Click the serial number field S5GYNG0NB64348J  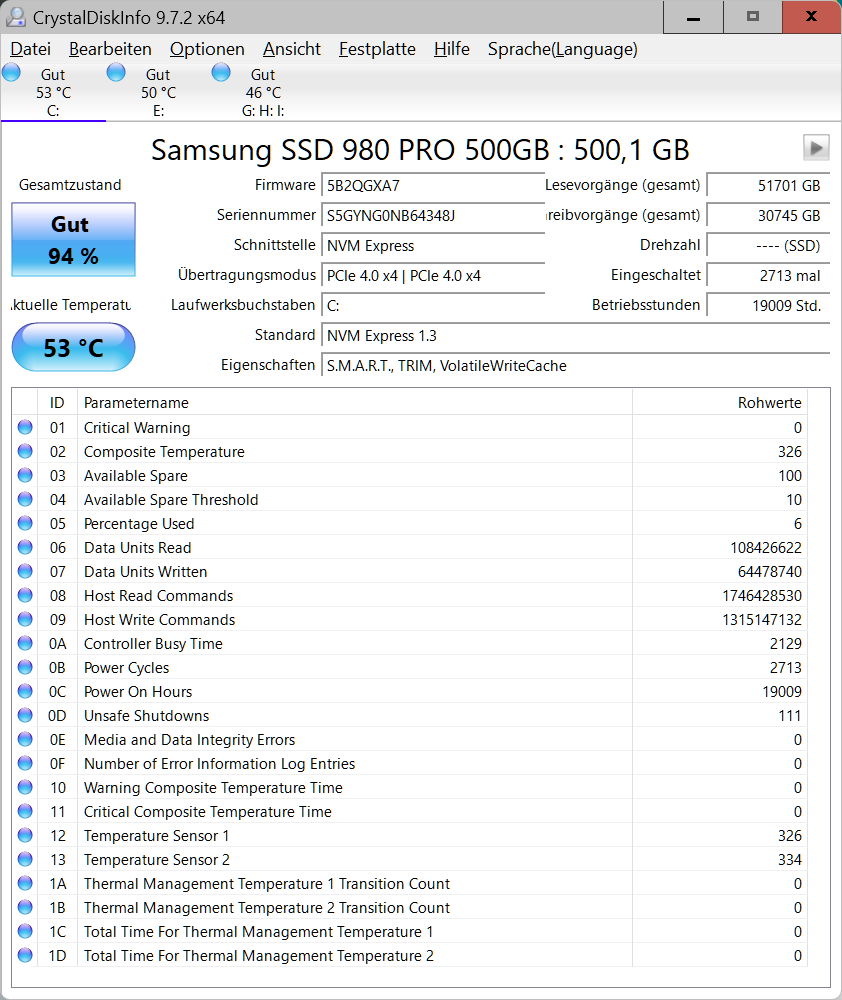tap(433, 216)
